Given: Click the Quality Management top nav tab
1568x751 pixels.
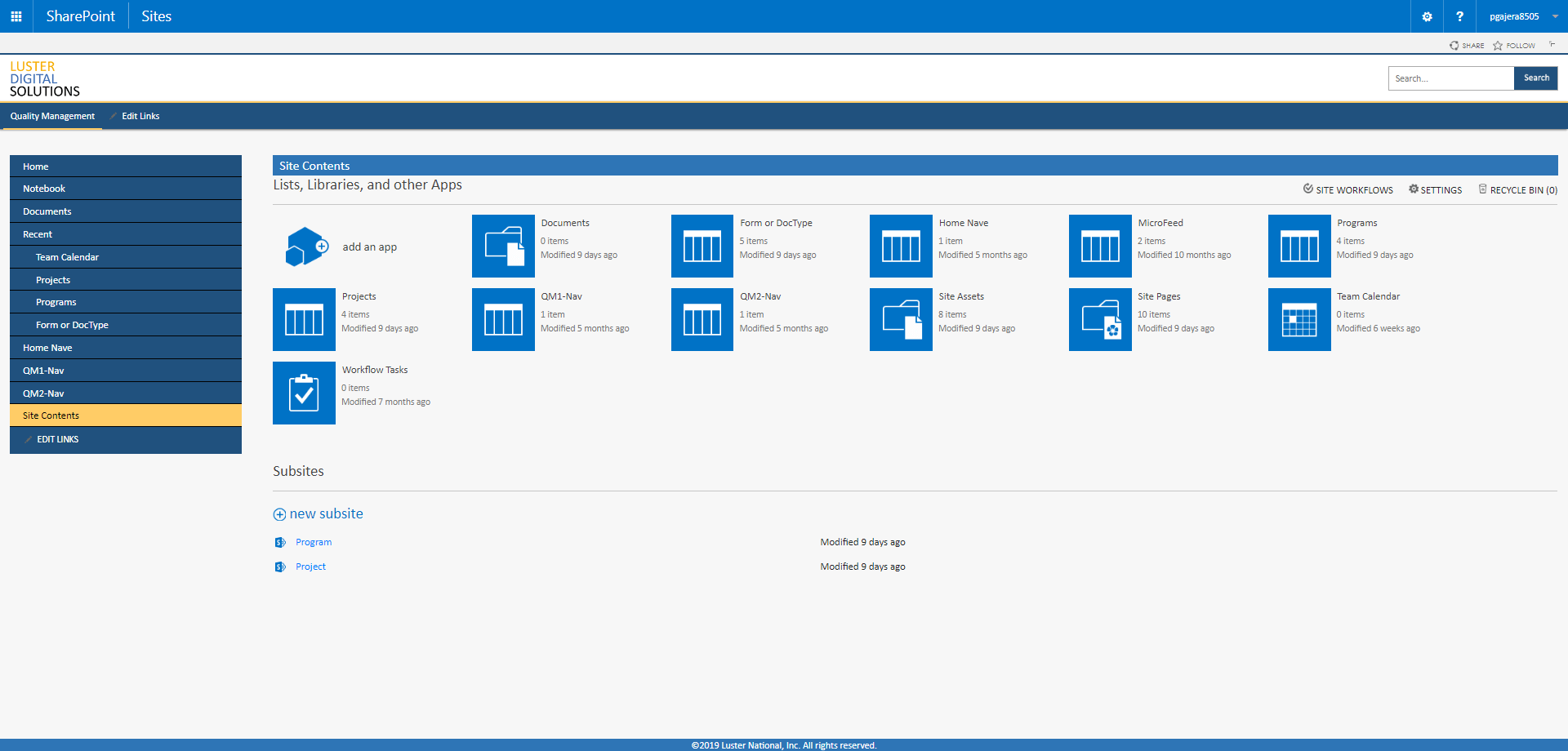Looking at the screenshot, I should [52, 116].
